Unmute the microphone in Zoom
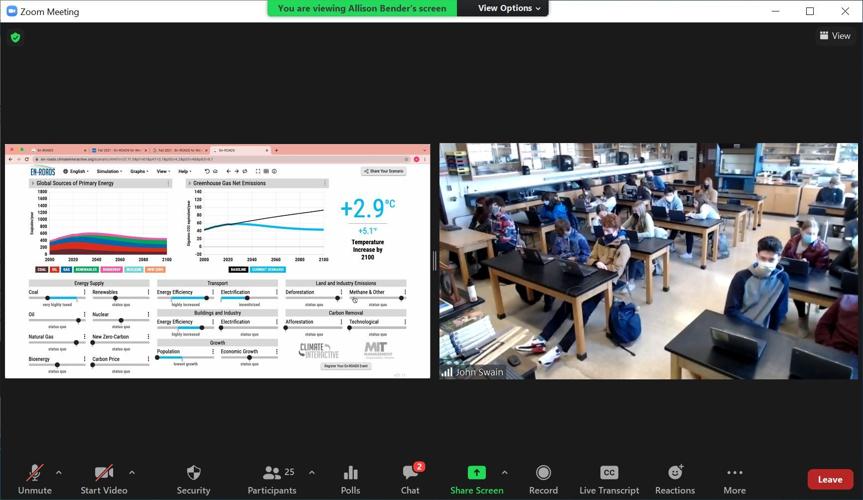The width and height of the screenshot is (863, 500). tap(35, 479)
